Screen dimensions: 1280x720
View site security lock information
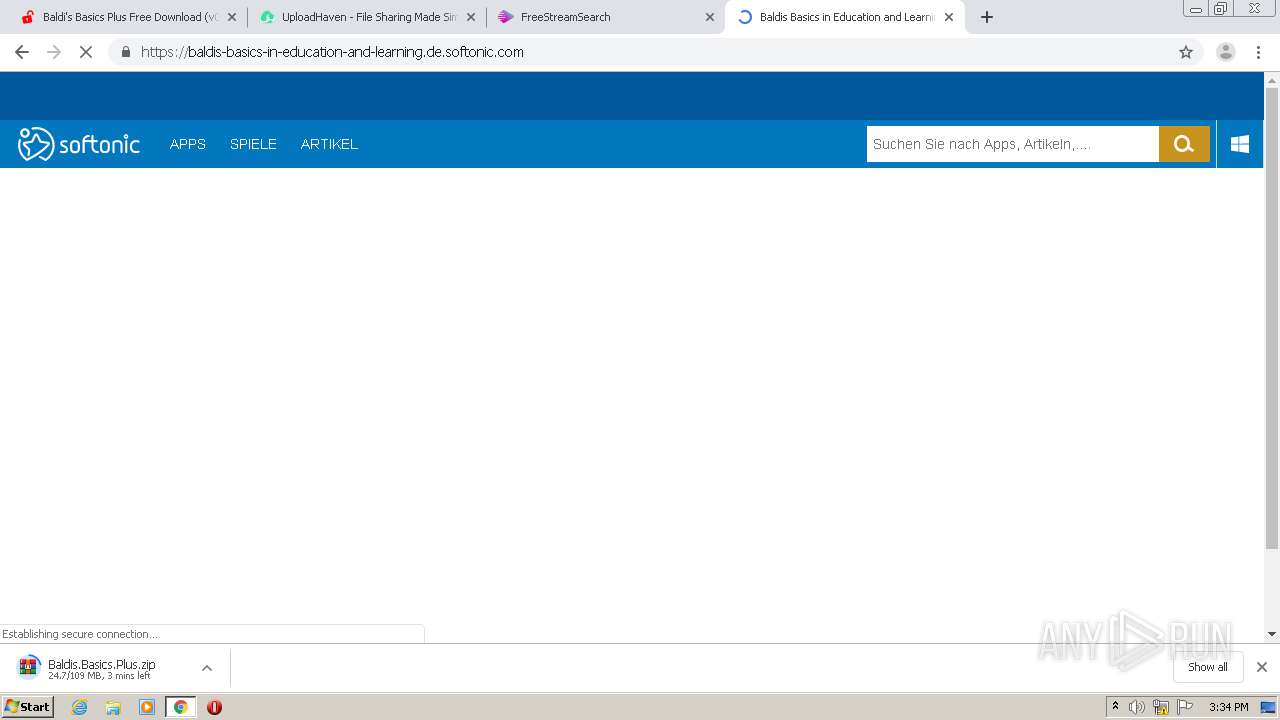(125, 52)
